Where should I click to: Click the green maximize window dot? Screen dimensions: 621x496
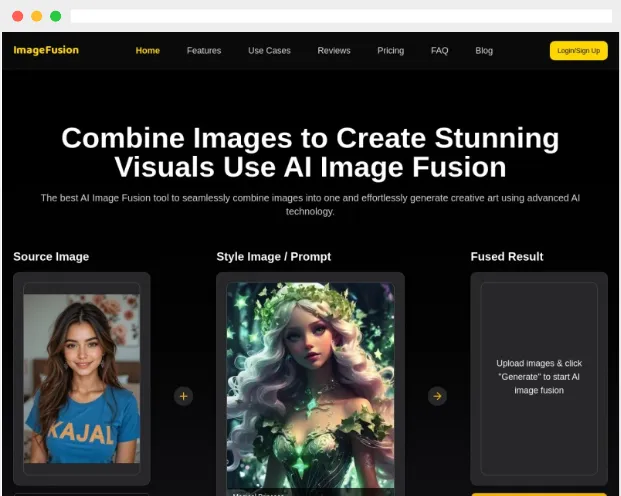(55, 16)
